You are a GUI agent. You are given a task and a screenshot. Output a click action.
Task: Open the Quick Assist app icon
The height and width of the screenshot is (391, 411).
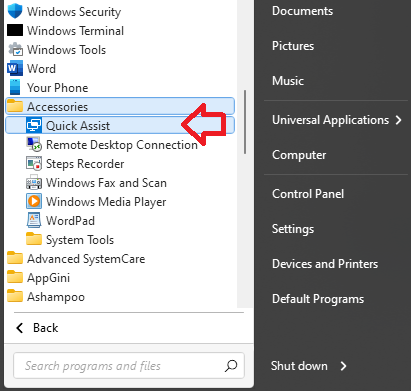coord(34,126)
